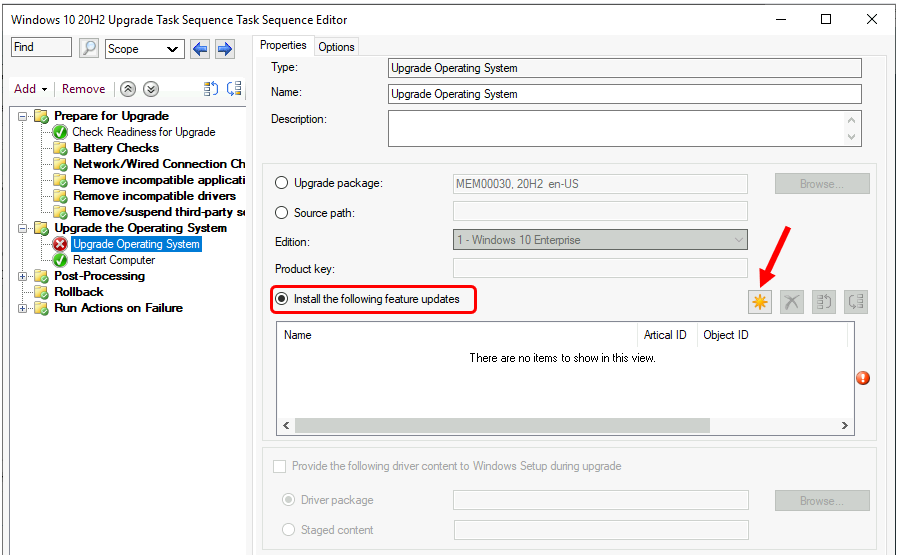Select Network/Wired Connection Checks group
Viewport: 900px width, 560px height.
point(159,164)
